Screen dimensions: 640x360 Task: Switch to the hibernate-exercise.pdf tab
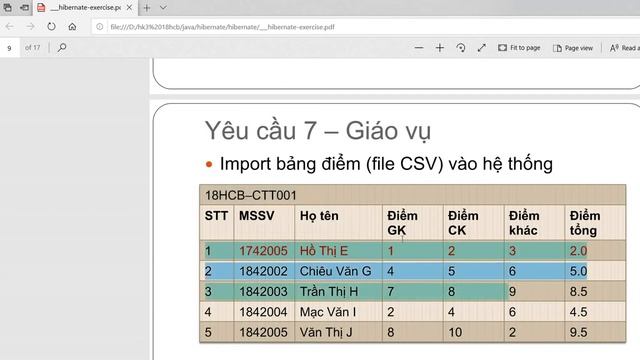(x=84, y=7)
